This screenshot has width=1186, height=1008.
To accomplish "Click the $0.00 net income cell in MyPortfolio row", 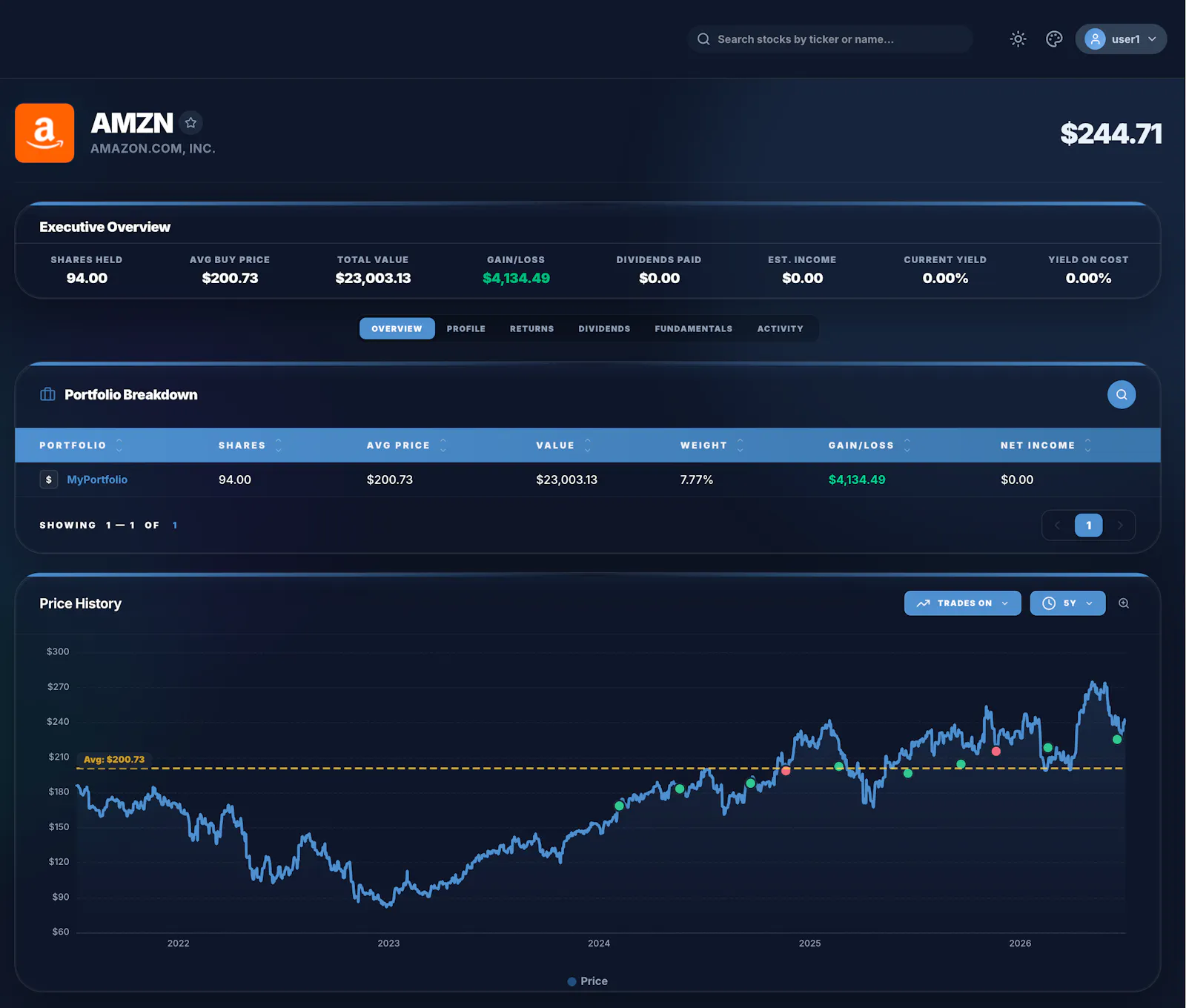I will 1016,480.
